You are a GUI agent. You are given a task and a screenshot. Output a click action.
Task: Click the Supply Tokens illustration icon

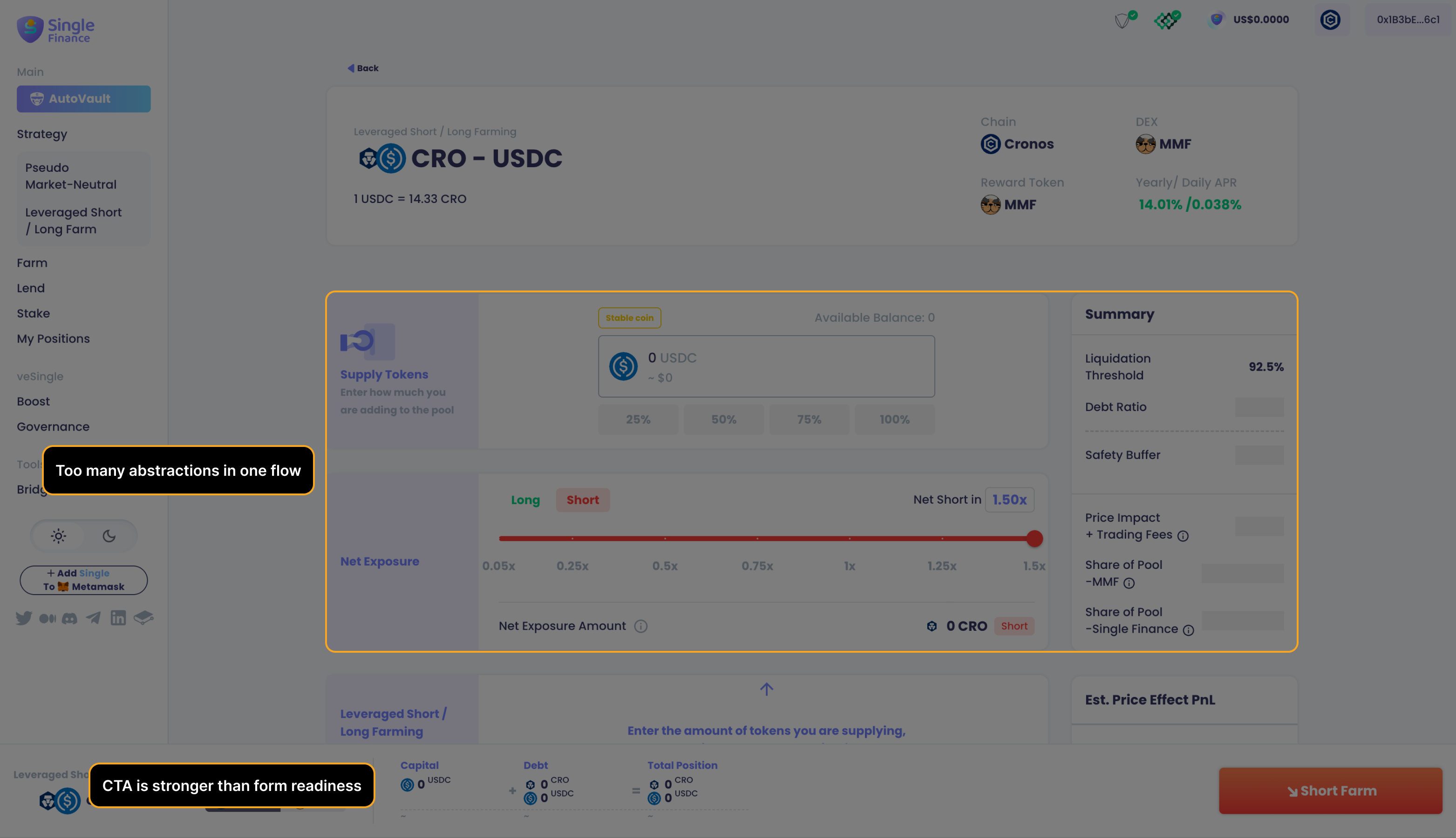tap(367, 341)
